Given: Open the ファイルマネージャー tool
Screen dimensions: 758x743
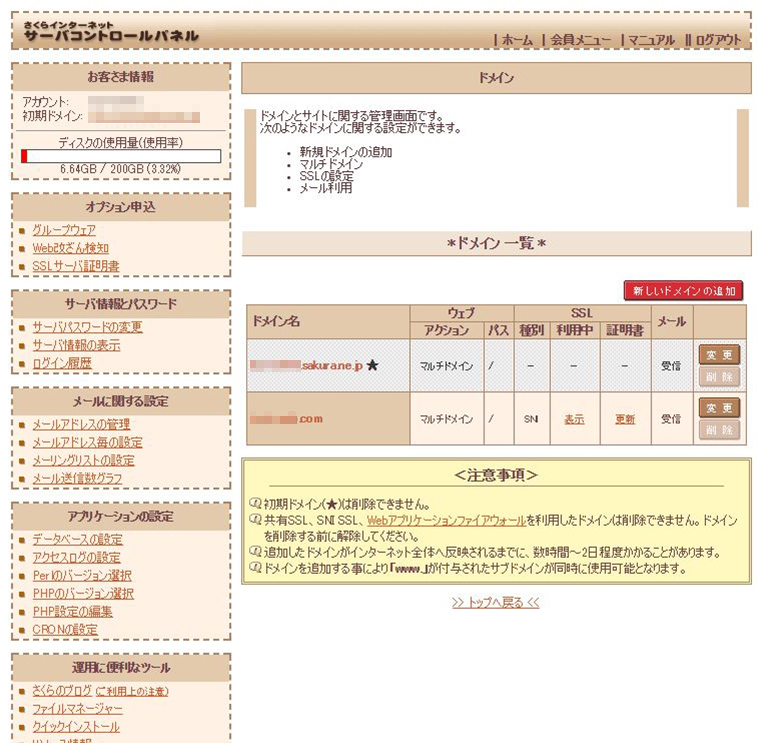Looking at the screenshot, I should [76, 709].
